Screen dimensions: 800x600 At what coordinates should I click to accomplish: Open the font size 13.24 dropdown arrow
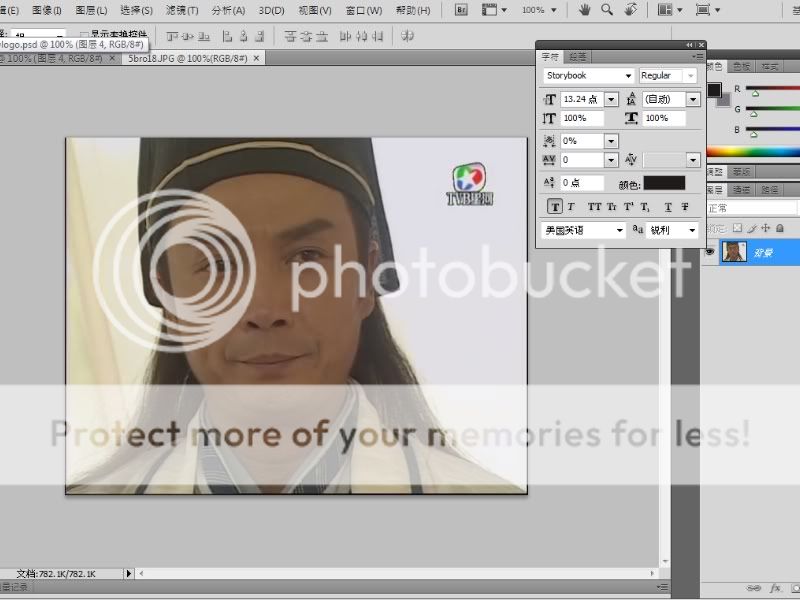(x=611, y=99)
